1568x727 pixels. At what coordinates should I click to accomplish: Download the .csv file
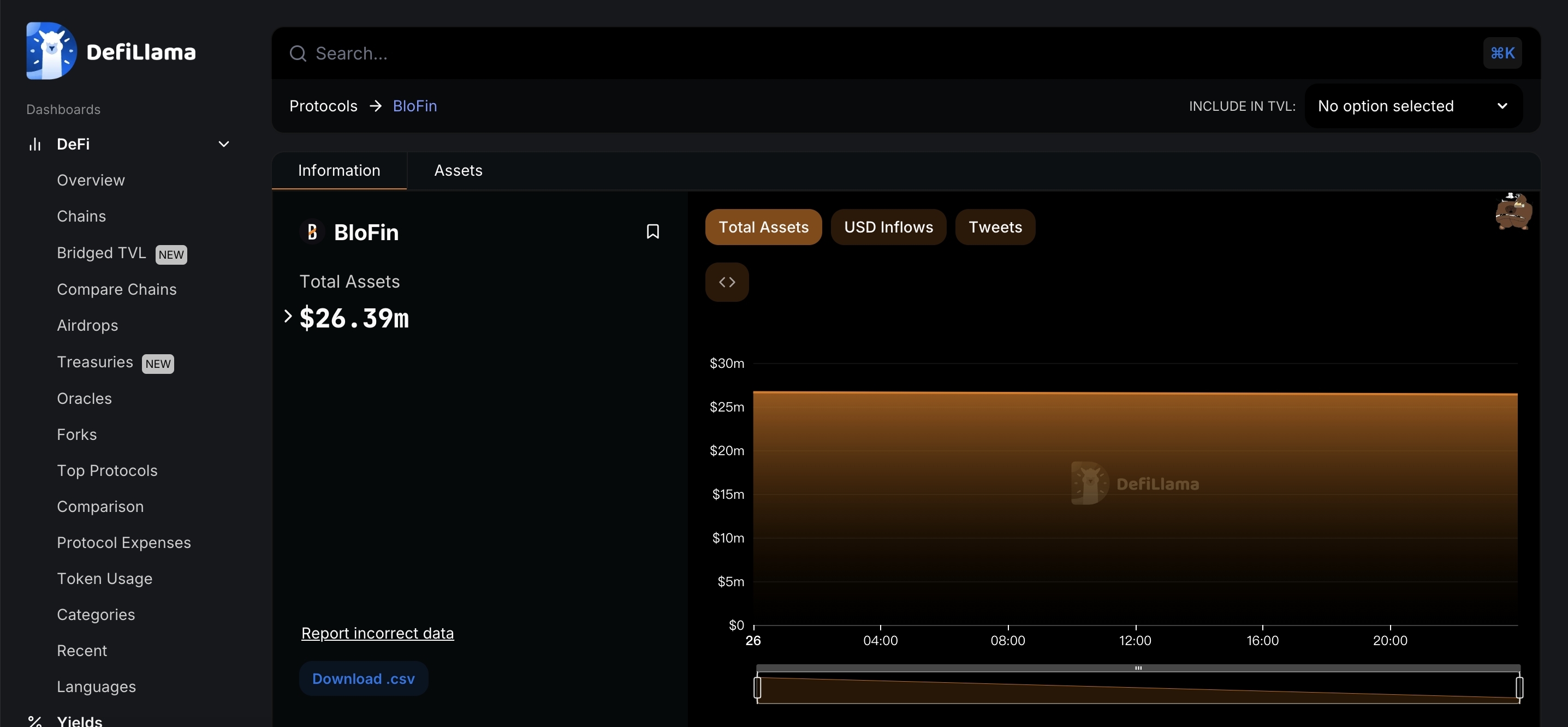(364, 678)
